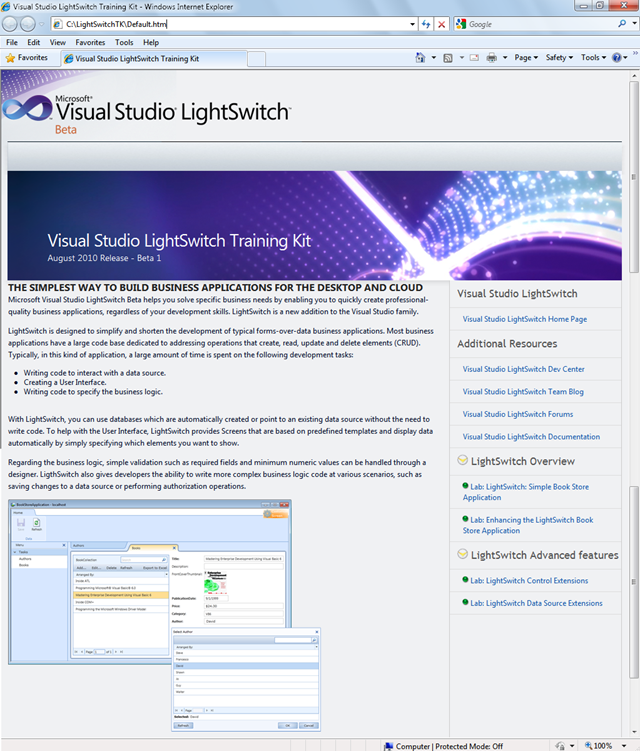640x751 pixels.
Task: Click the Refresh icon beside address bar
Action: 426,24
